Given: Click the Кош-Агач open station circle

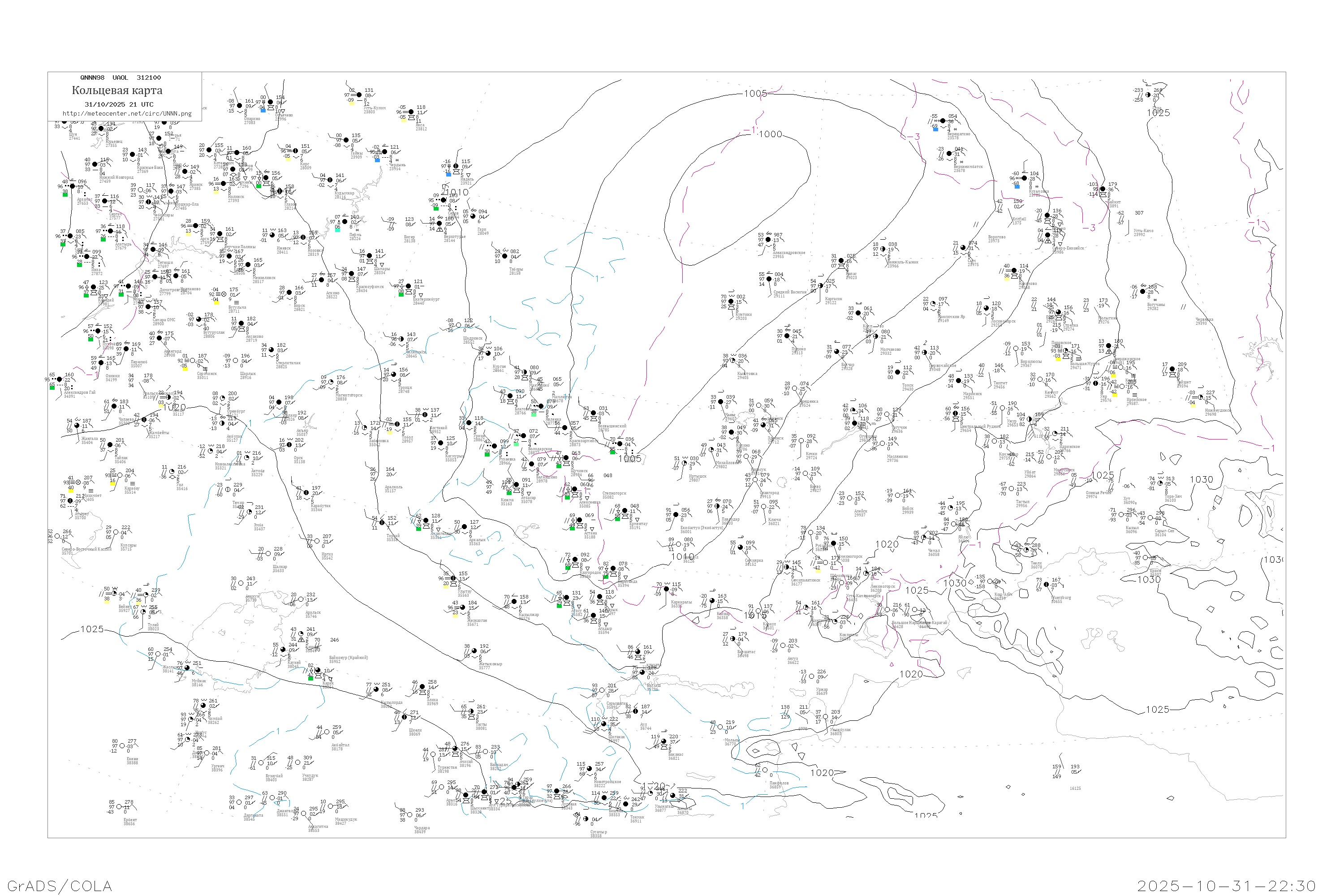Looking at the screenshot, I should 990,582.
